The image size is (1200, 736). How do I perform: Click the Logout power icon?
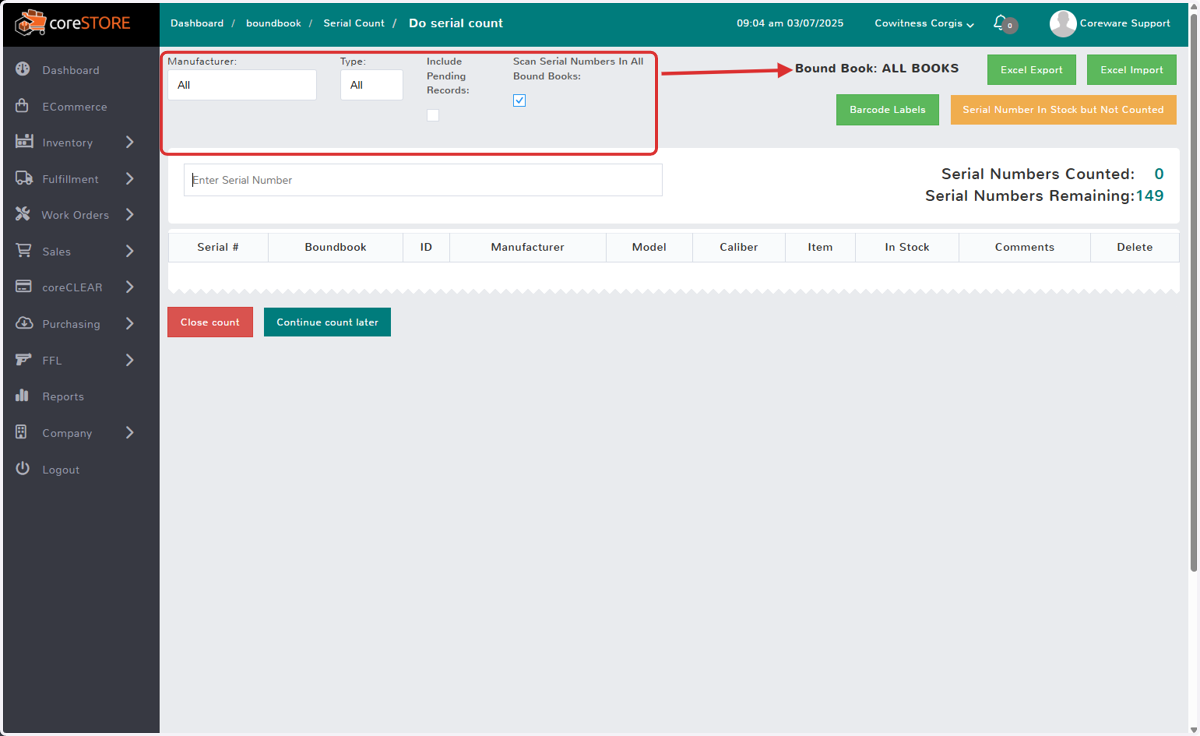22,469
